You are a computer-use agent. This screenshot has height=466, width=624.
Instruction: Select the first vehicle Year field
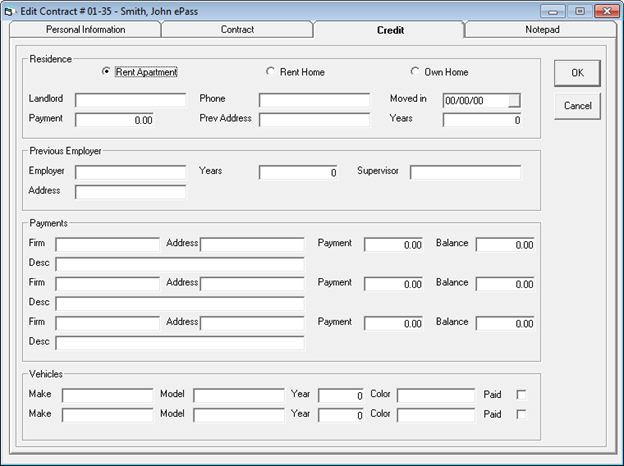341,396
